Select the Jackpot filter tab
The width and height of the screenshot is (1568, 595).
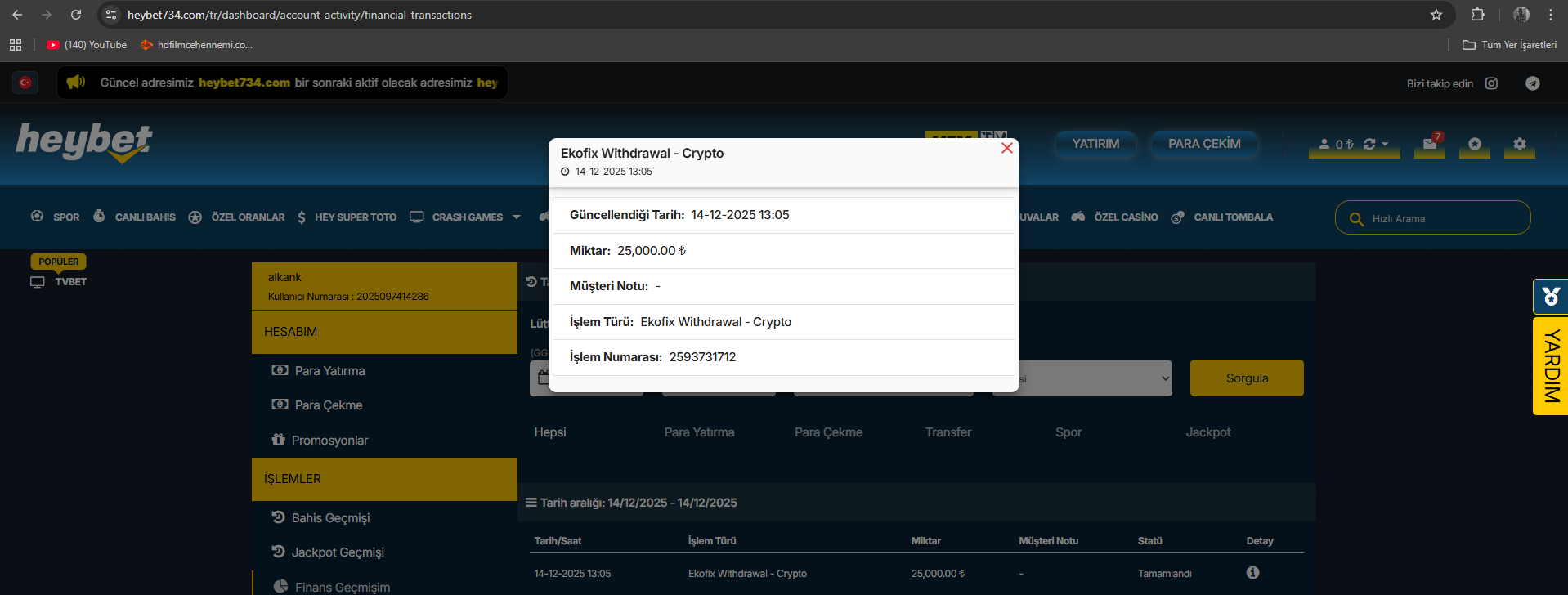(1208, 432)
